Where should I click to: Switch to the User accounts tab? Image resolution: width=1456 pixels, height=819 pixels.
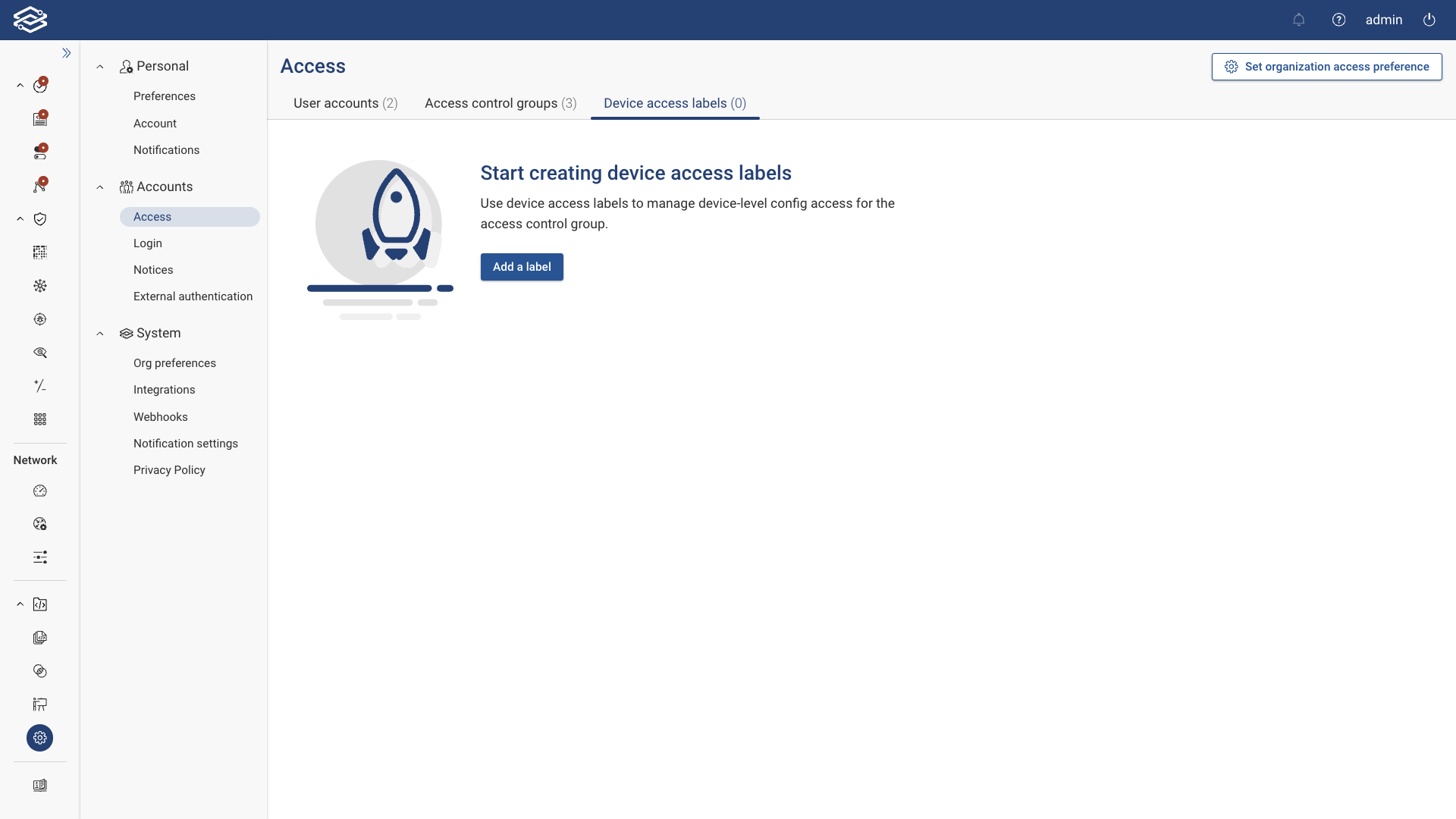pos(345,103)
